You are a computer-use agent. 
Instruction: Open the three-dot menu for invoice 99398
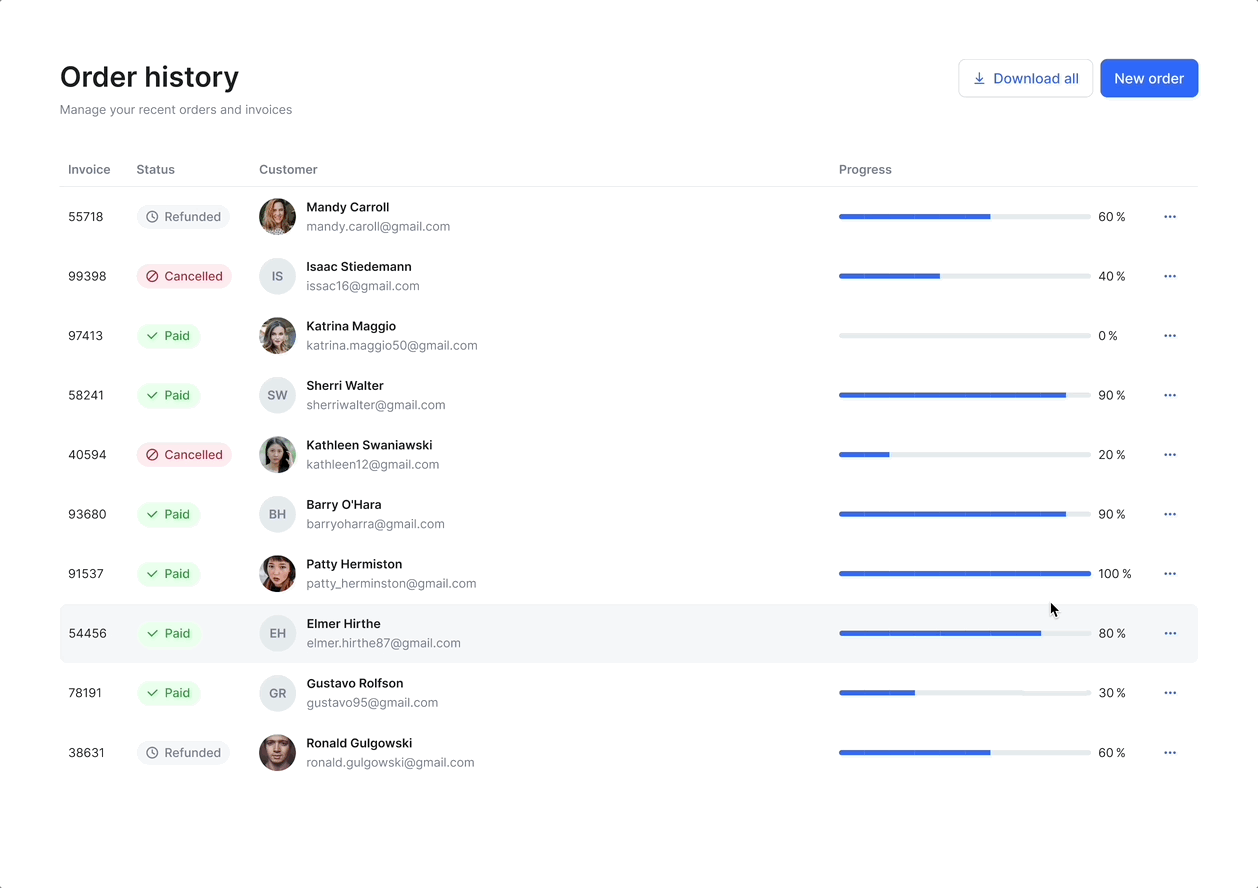1170,276
